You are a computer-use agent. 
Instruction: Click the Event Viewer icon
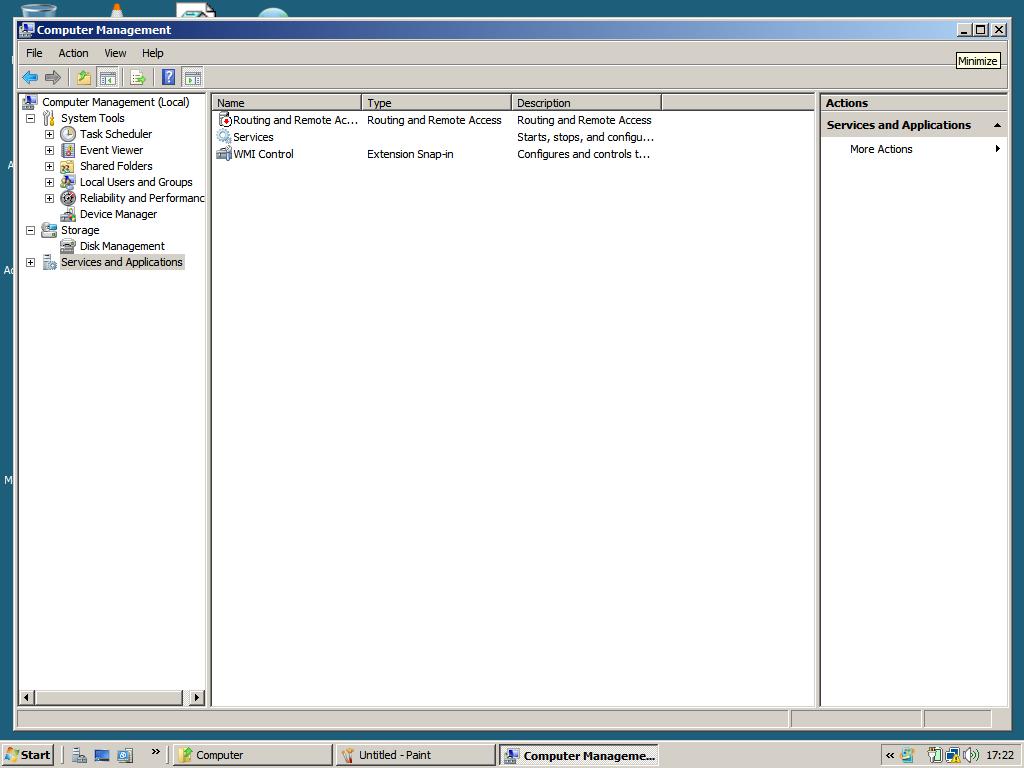(68, 150)
